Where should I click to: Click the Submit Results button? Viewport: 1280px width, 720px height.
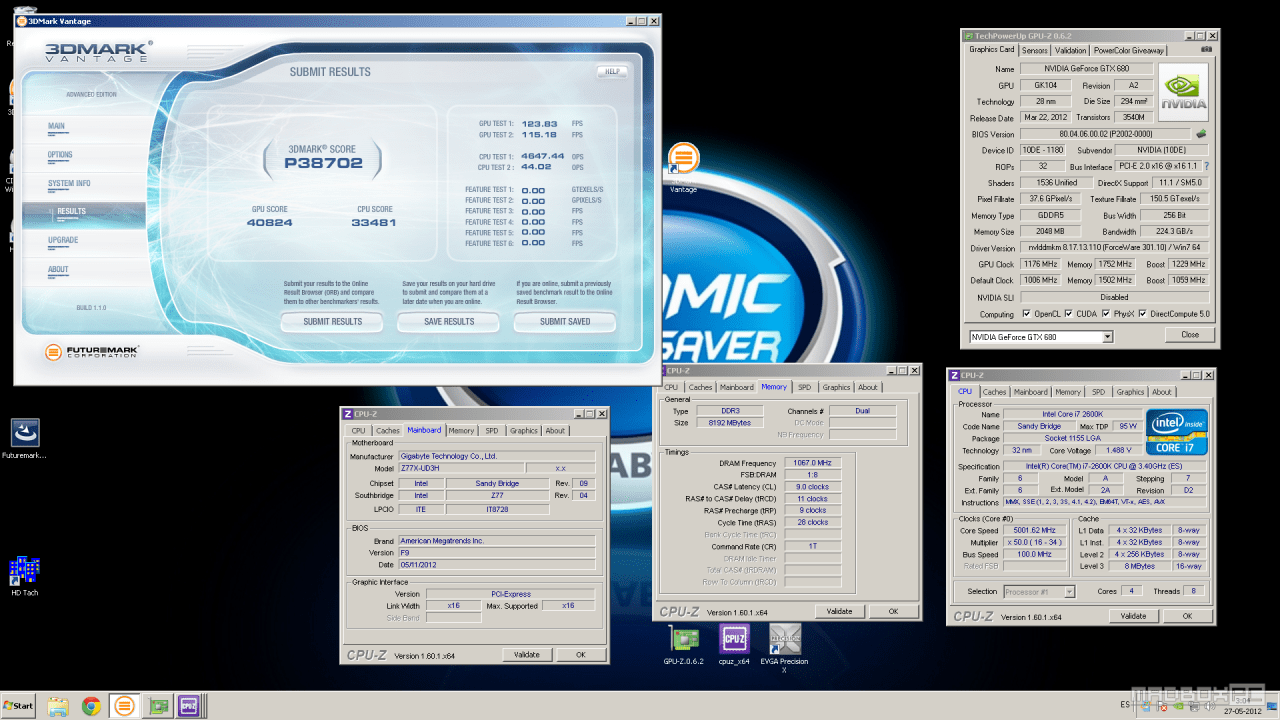(333, 322)
